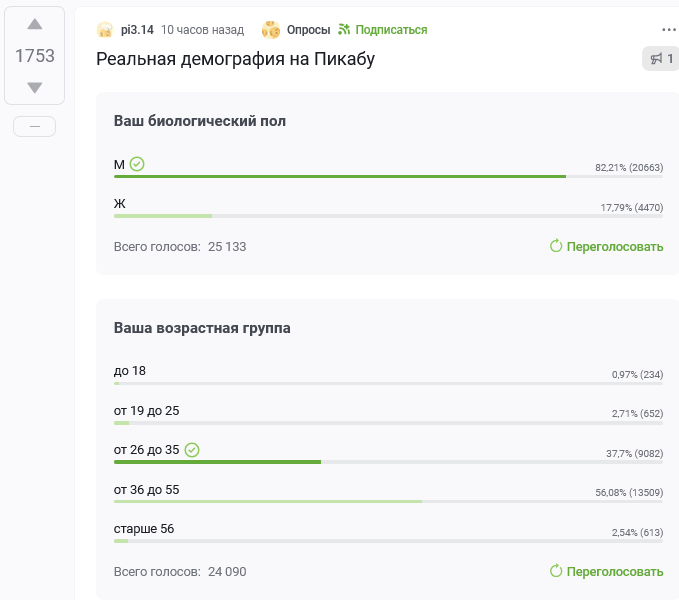Choose the до 18 age group

[x=130, y=371]
